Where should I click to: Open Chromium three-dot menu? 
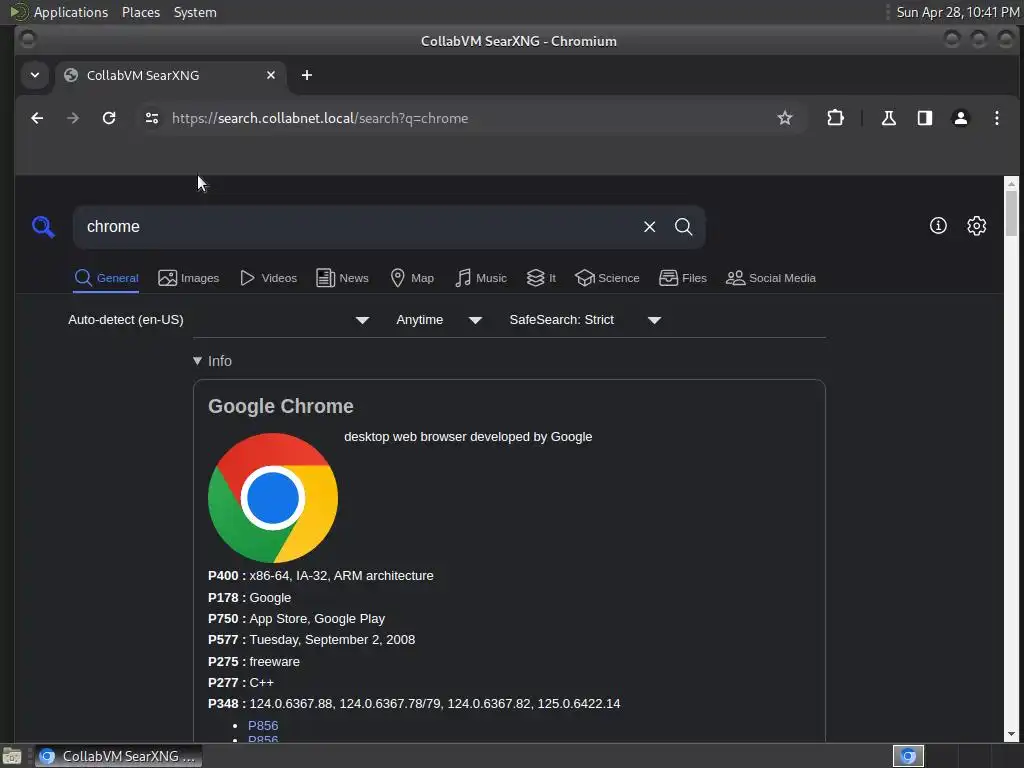996,118
